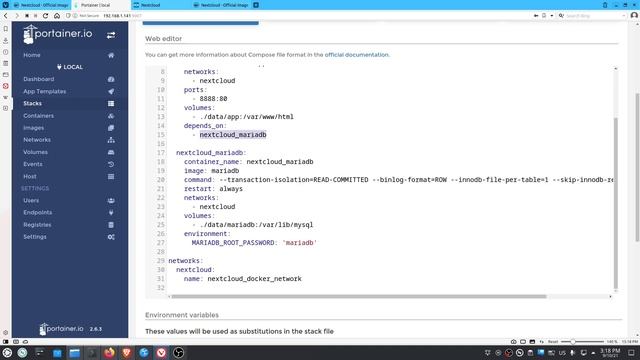Click the page vertical scrollbar
Image resolution: width=640 pixels, height=360 pixels.
pyautogui.click(x=638, y=167)
